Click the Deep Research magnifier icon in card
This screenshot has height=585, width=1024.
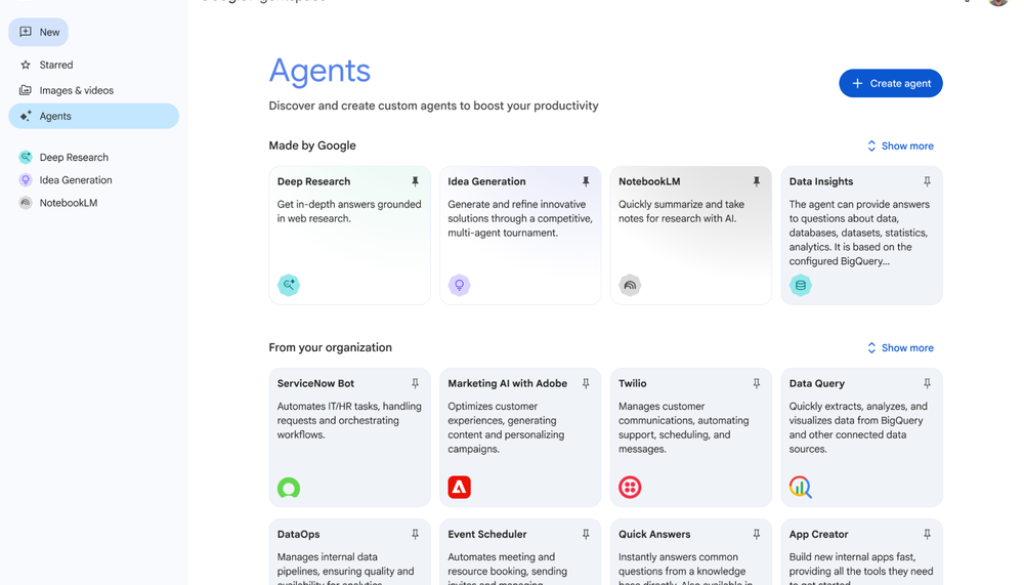[x=288, y=285]
